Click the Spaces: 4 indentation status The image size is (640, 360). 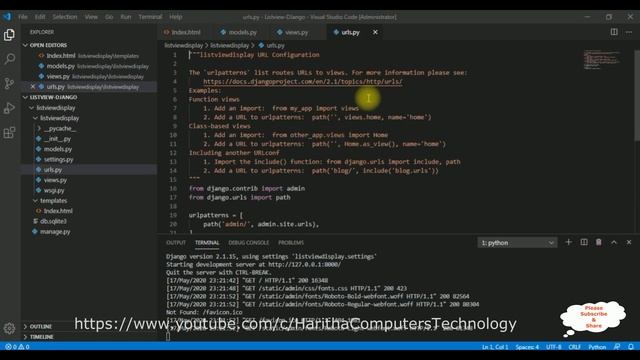pyautogui.click(x=527, y=347)
